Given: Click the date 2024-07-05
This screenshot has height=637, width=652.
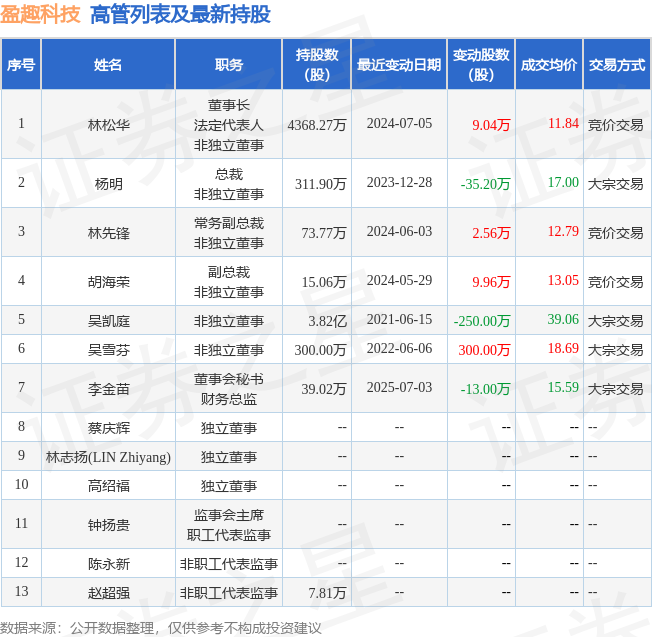Looking at the screenshot, I should (x=399, y=123).
